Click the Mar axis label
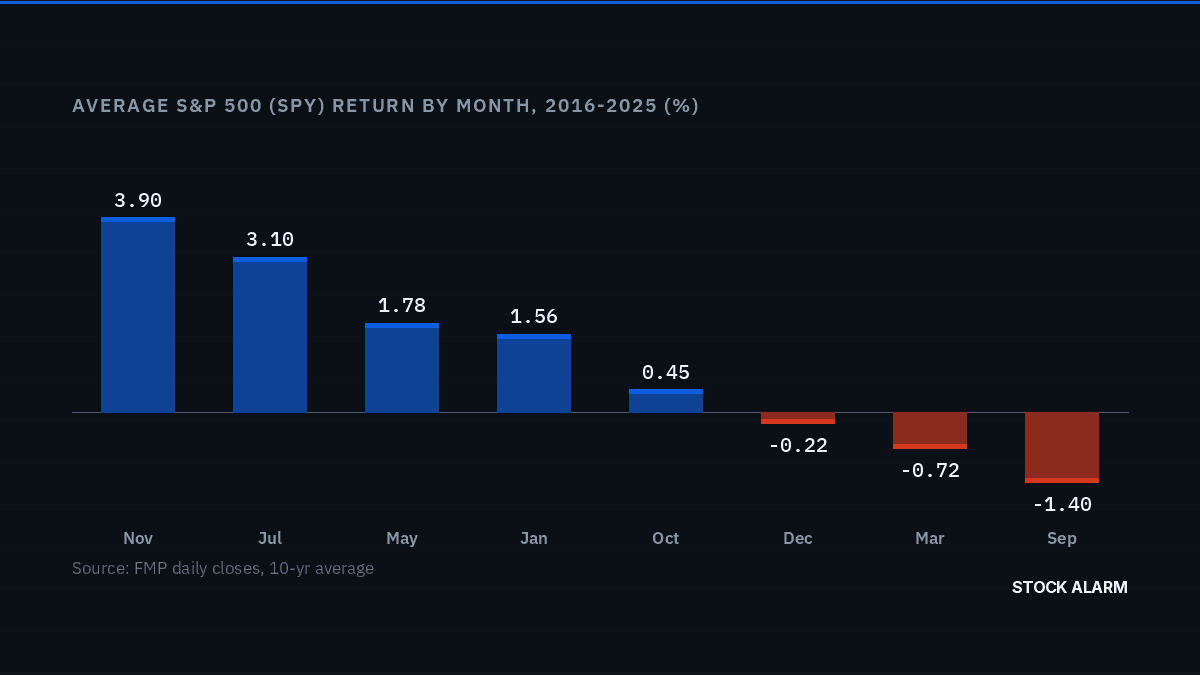The image size is (1200, 675). pos(930,538)
